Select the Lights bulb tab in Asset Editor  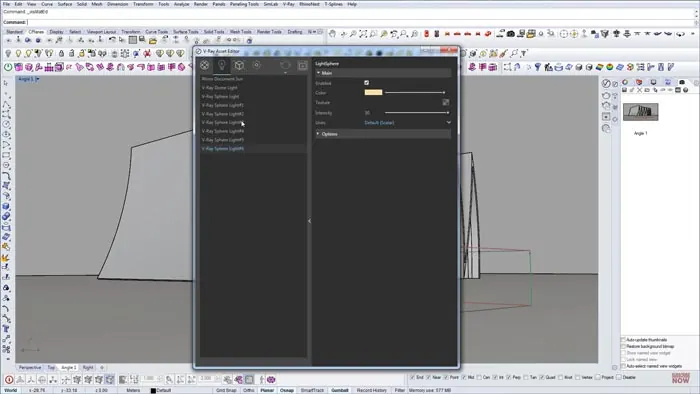click(x=221, y=66)
